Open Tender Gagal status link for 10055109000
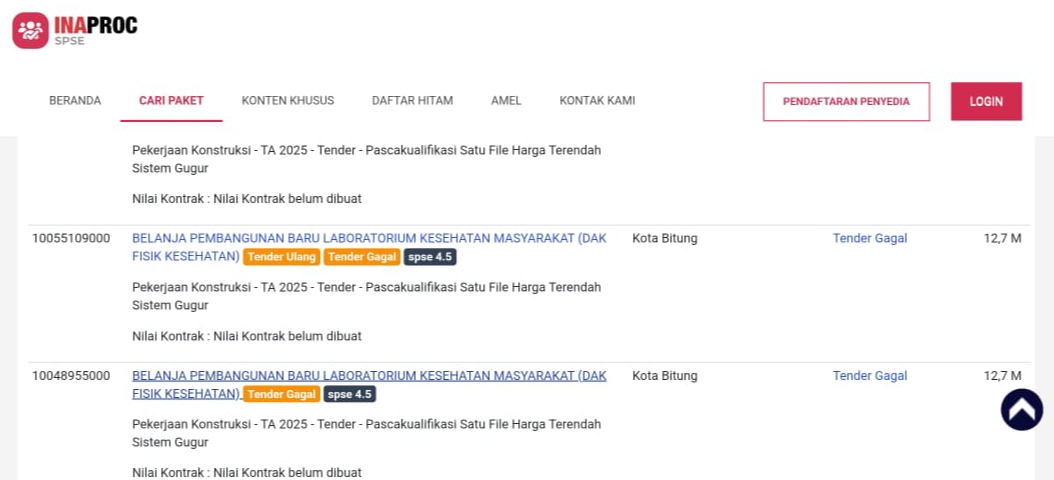 (869, 239)
